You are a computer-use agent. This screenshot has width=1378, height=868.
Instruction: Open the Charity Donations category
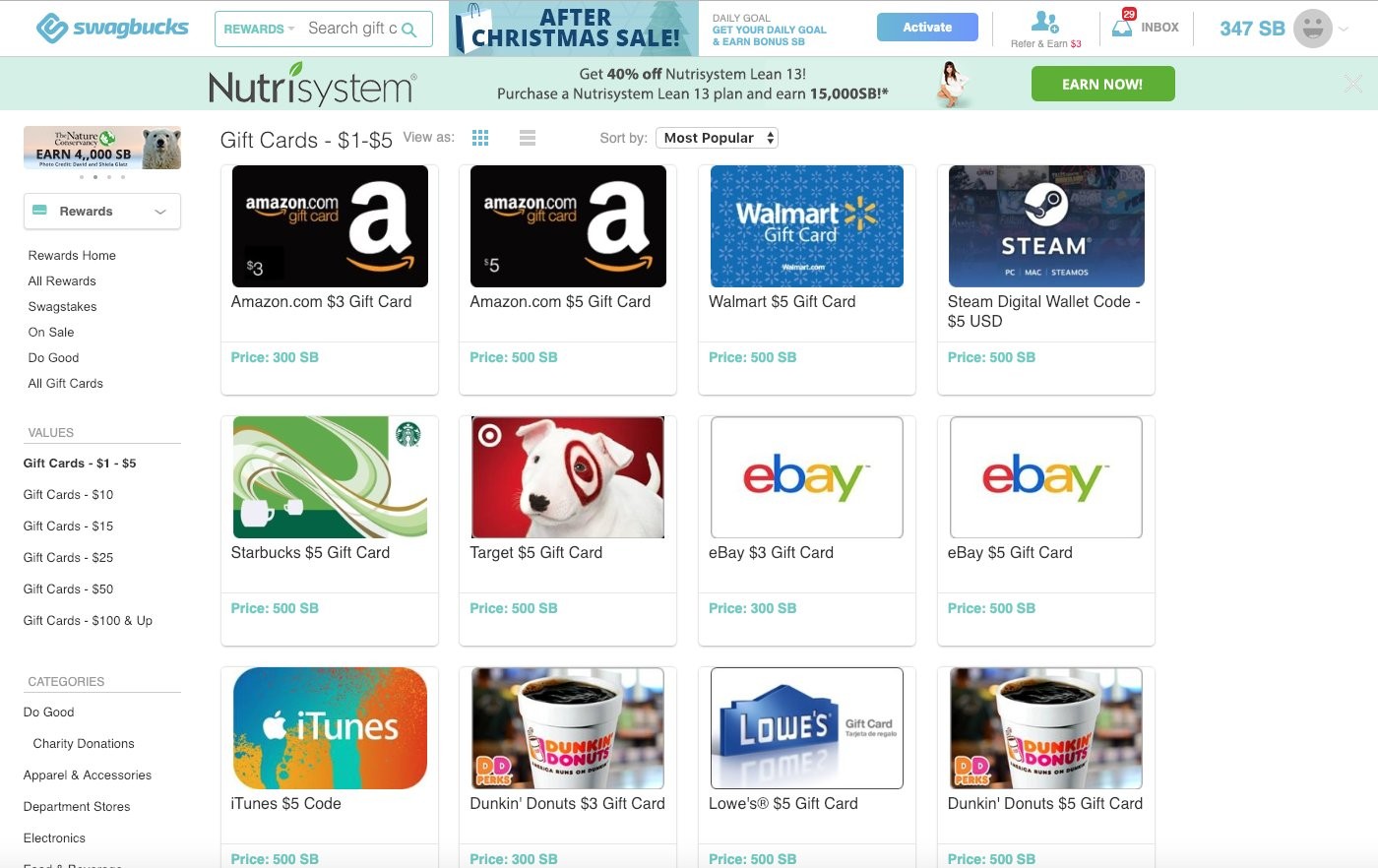[84, 743]
